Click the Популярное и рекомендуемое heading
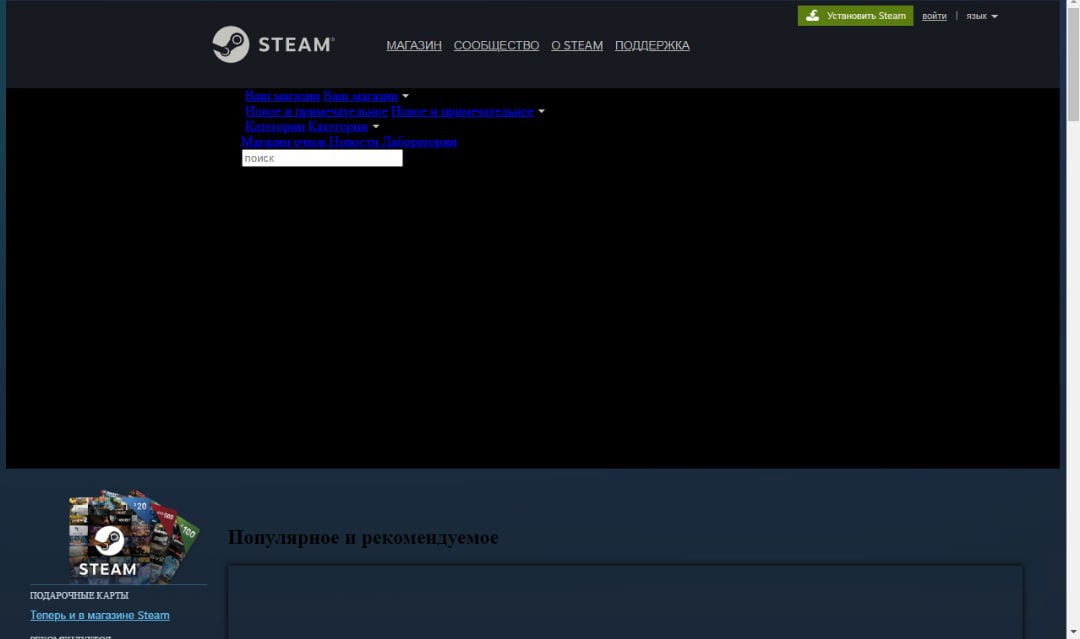This screenshot has height=639, width=1080. coord(363,537)
